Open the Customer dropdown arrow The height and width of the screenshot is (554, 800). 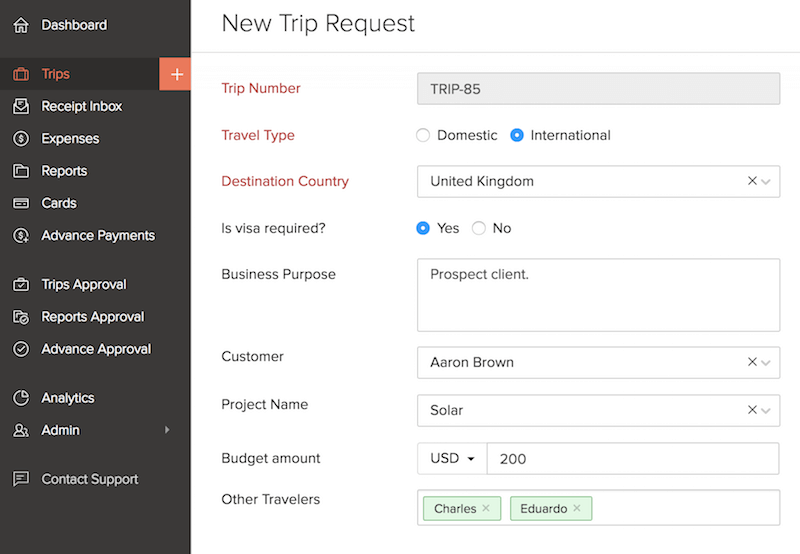[x=766, y=363]
